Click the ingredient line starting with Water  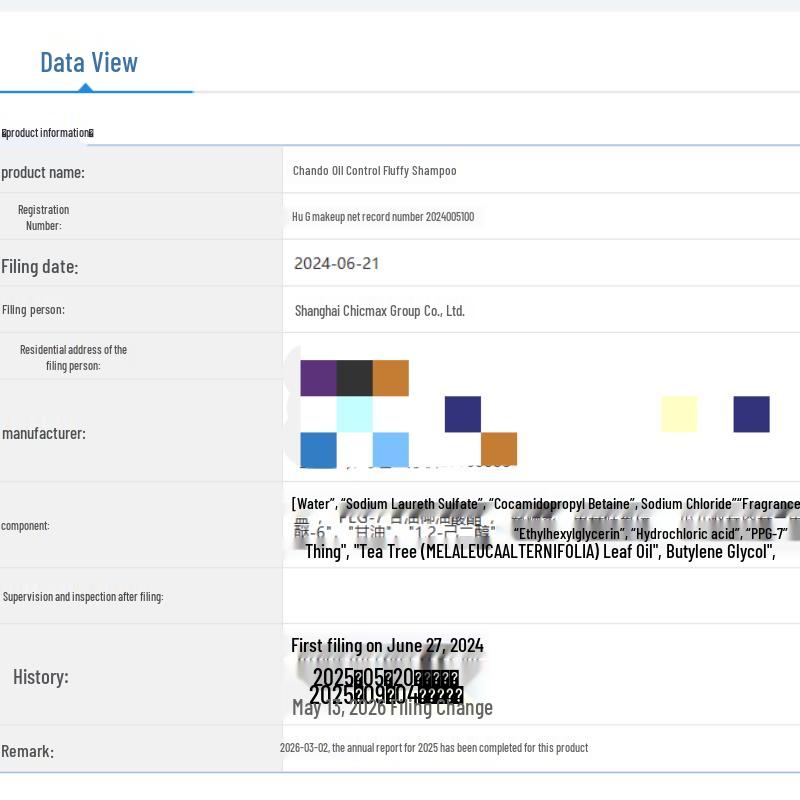(545, 504)
